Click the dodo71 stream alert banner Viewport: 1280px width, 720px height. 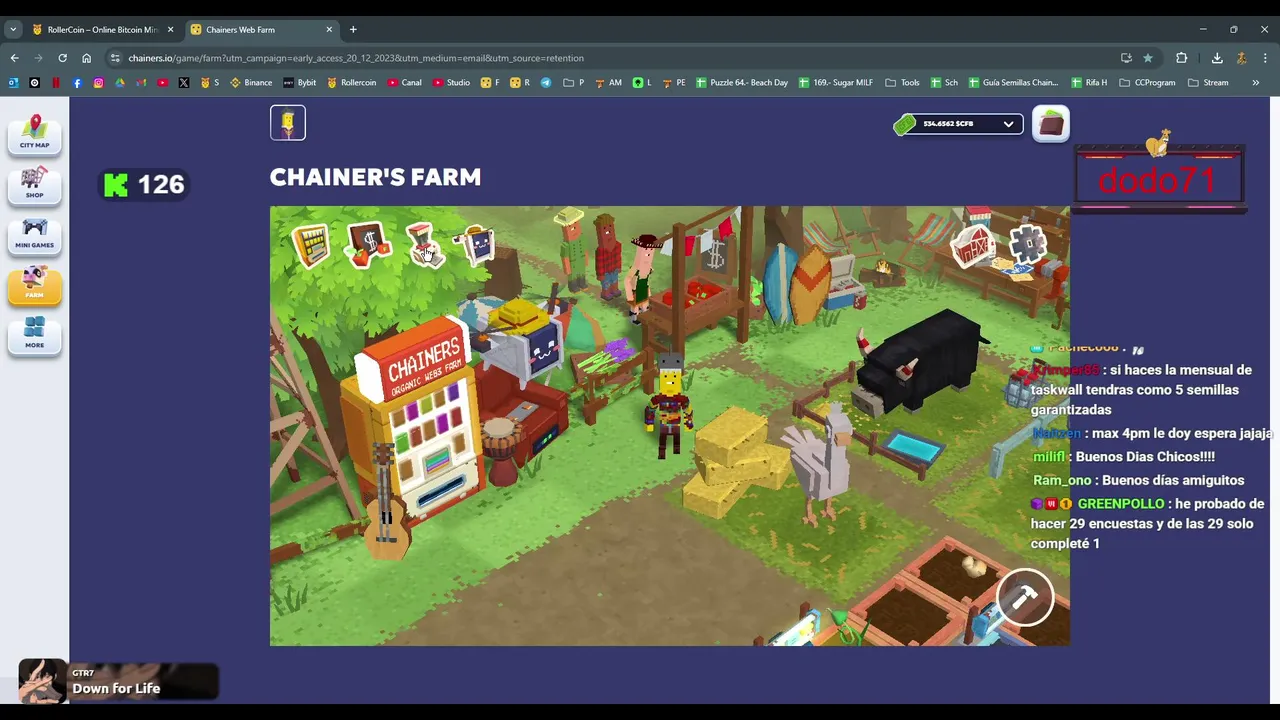(1159, 179)
